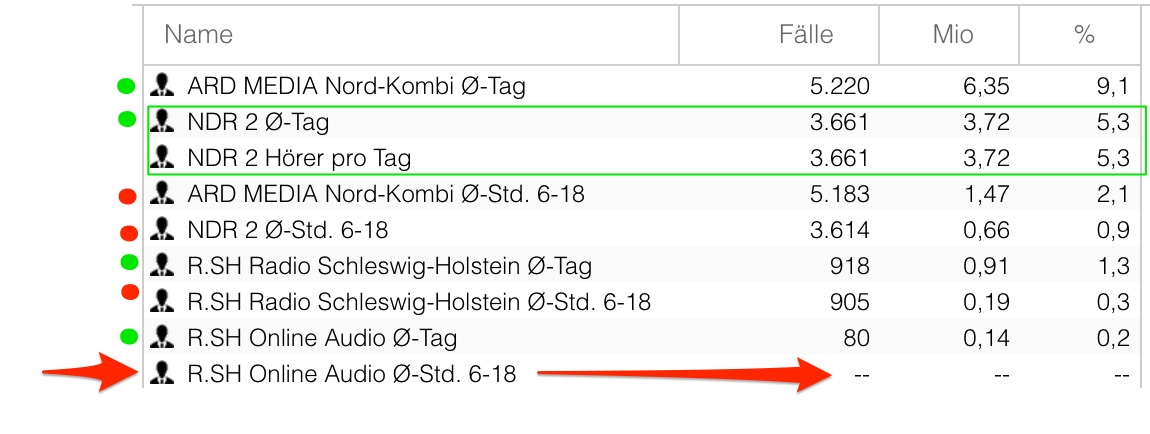Click person icon beside NDR 2 Ø-Tag
Viewport: 1150px width, 434px height.
[x=160, y=122]
